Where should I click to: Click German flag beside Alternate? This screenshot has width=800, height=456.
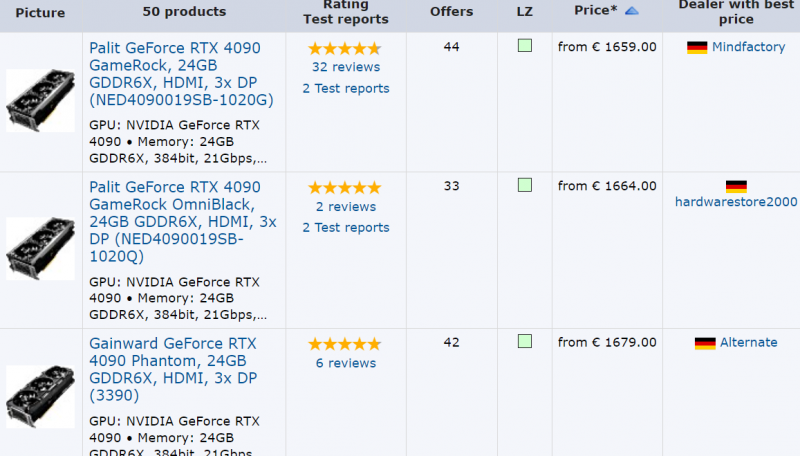tap(705, 343)
